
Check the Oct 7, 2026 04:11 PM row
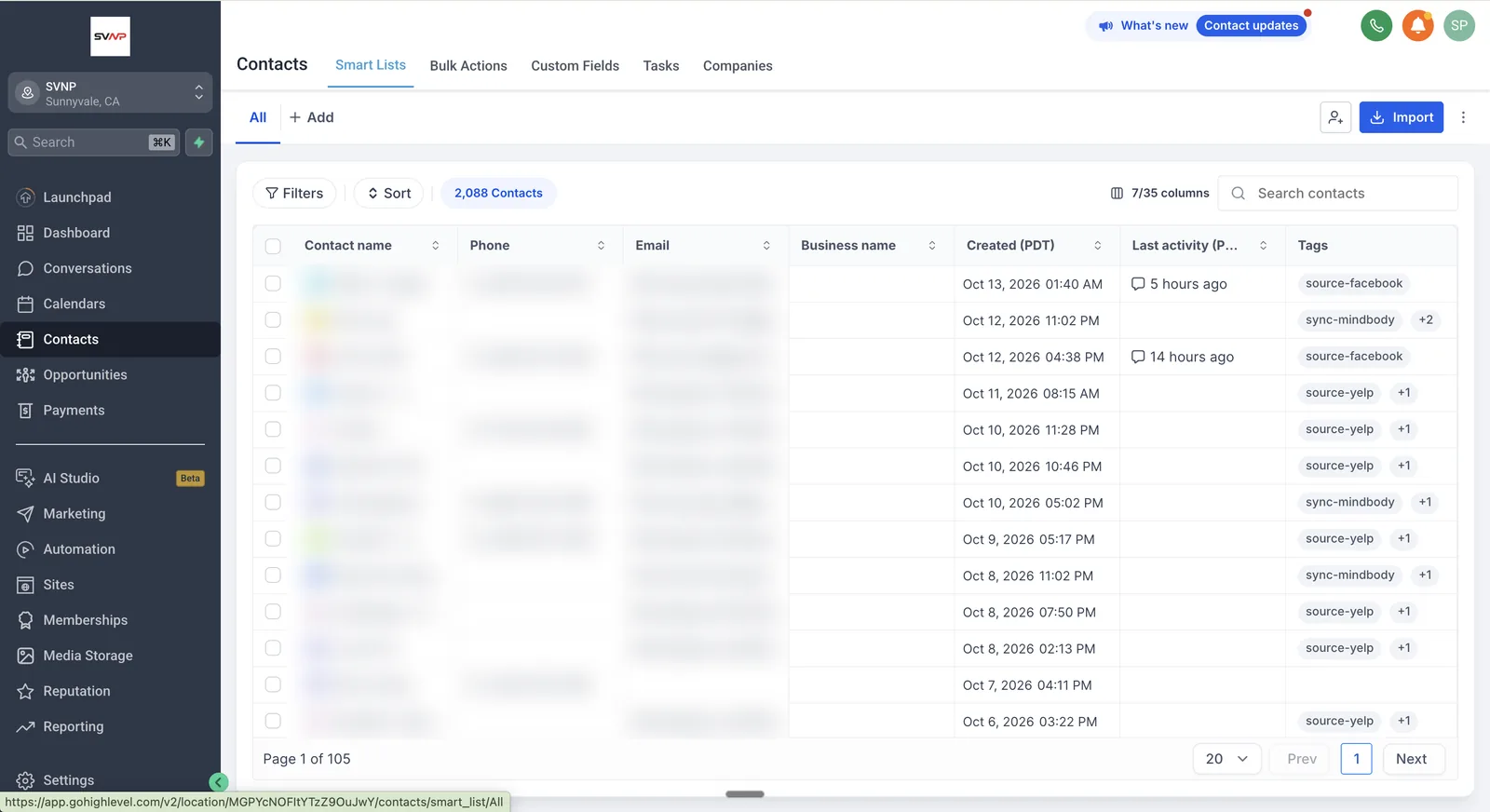pyautogui.click(x=273, y=684)
